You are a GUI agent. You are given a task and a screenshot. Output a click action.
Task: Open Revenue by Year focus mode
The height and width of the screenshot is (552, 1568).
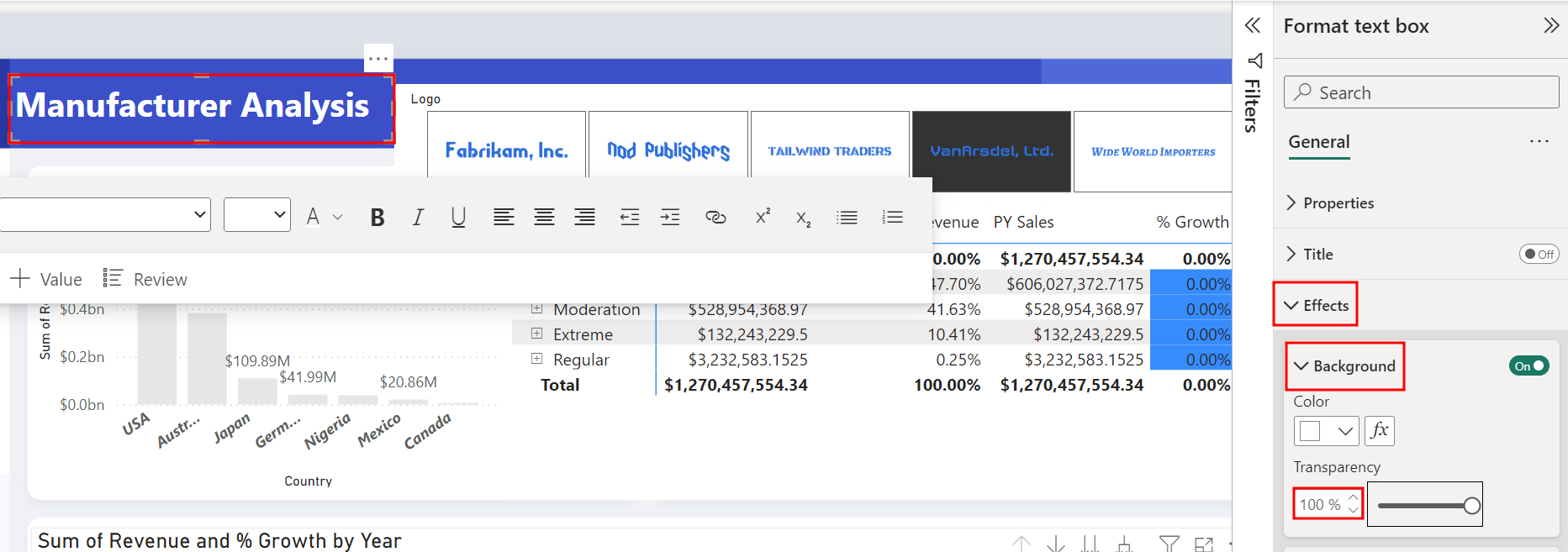coord(1204,544)
